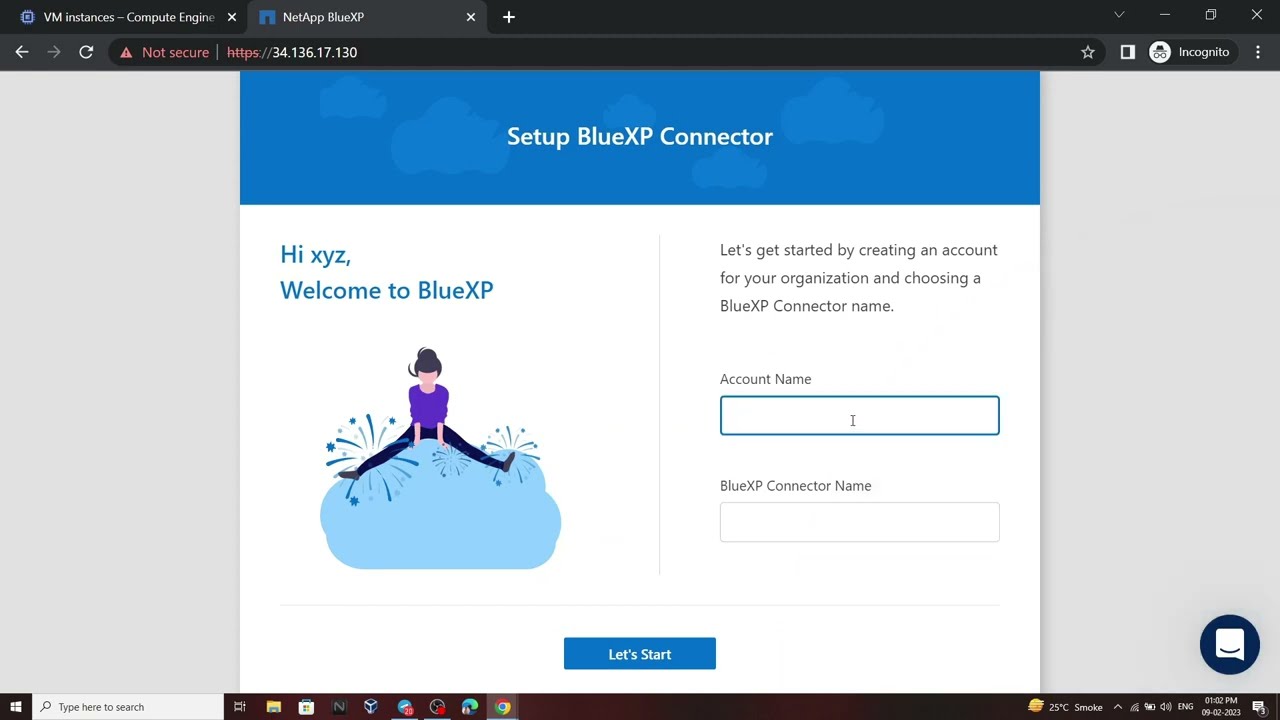
Task: Click the Account Name input field
Action: tap(859, 416)
